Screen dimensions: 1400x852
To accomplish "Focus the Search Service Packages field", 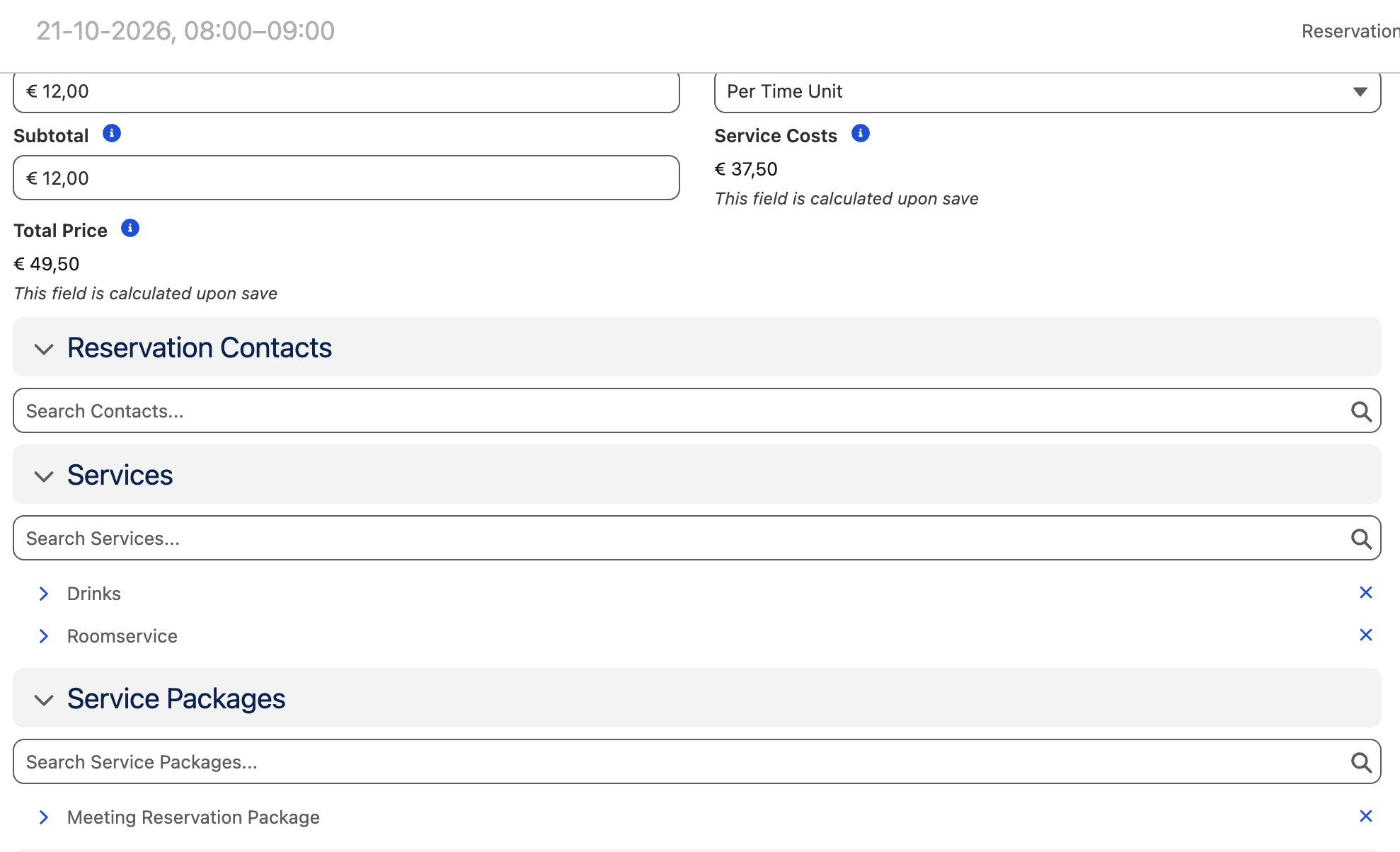I will (x=697, y=761).
